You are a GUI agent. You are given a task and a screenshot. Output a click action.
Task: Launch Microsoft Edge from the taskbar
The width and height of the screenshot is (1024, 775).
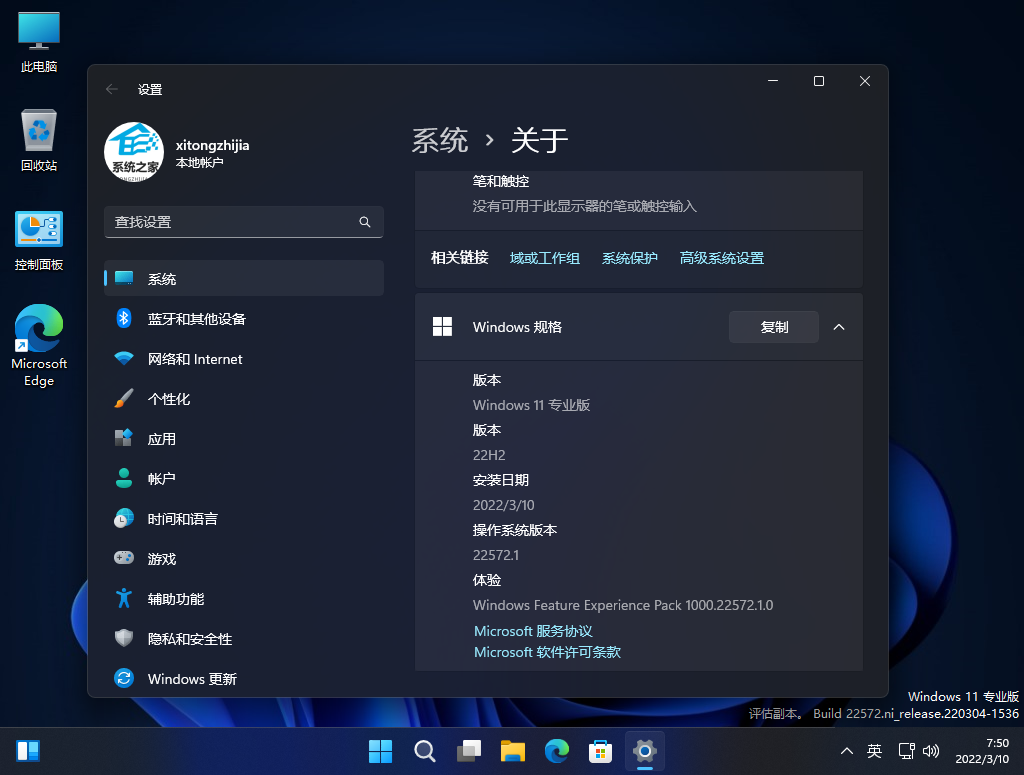pyautogui.click(x=557, y=750)
